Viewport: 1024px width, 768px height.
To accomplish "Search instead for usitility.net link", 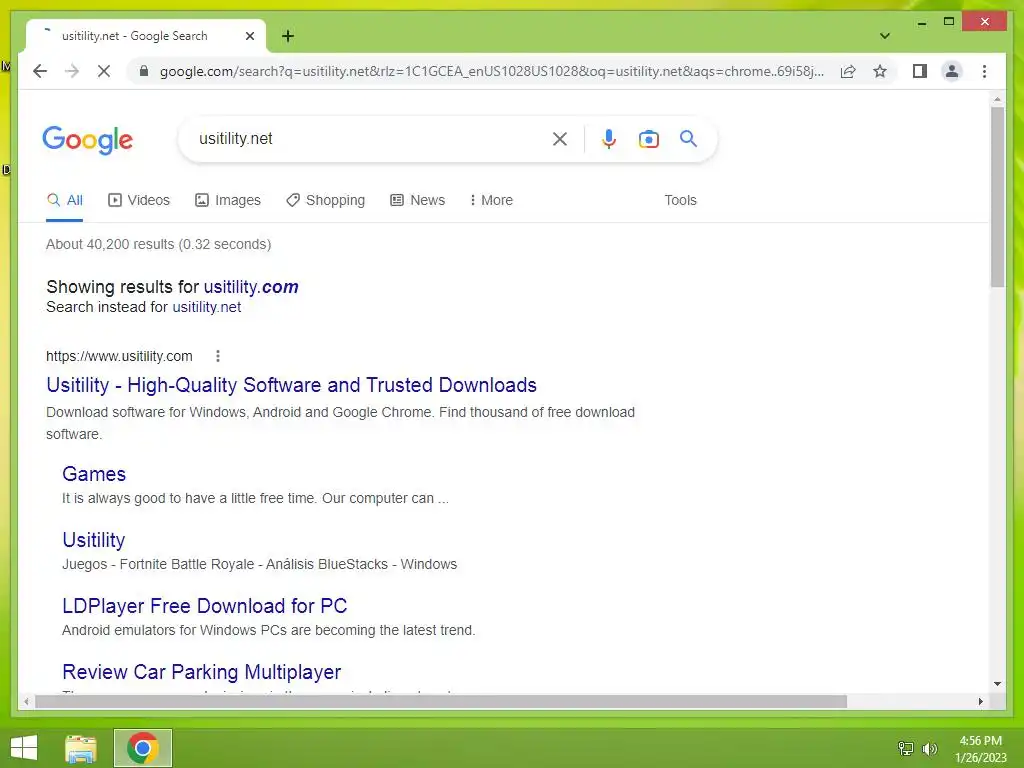I will pyautogui.click(x=207, y=307).
